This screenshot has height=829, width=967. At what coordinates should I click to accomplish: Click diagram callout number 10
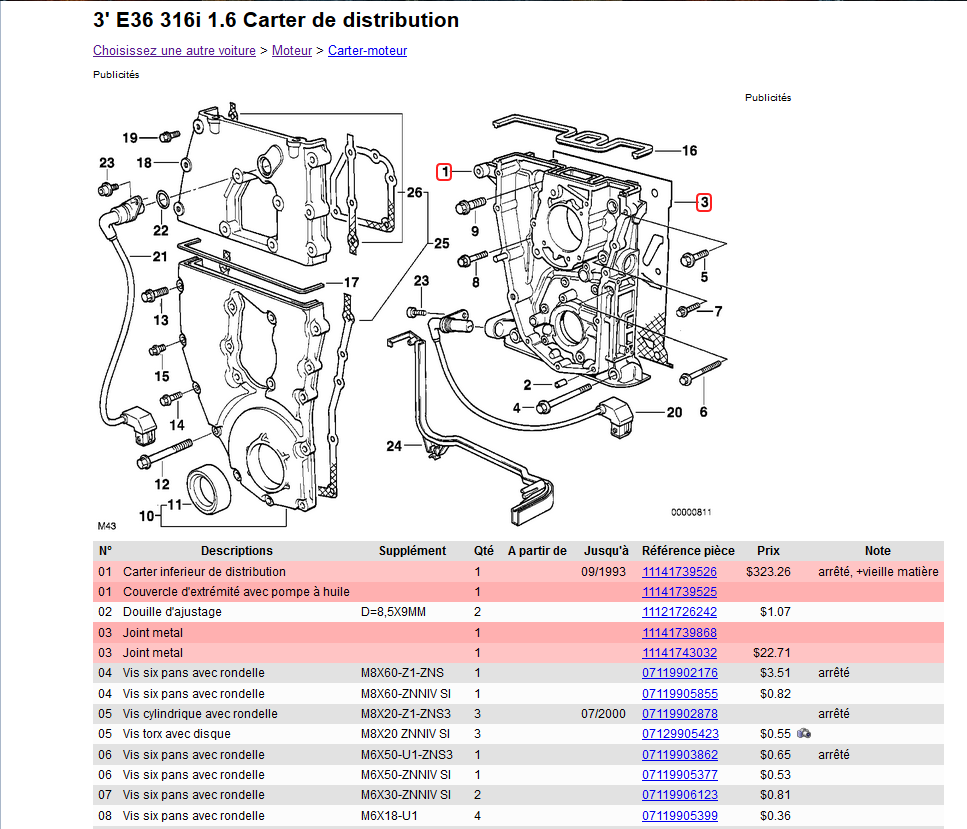(x=146, y=516)
